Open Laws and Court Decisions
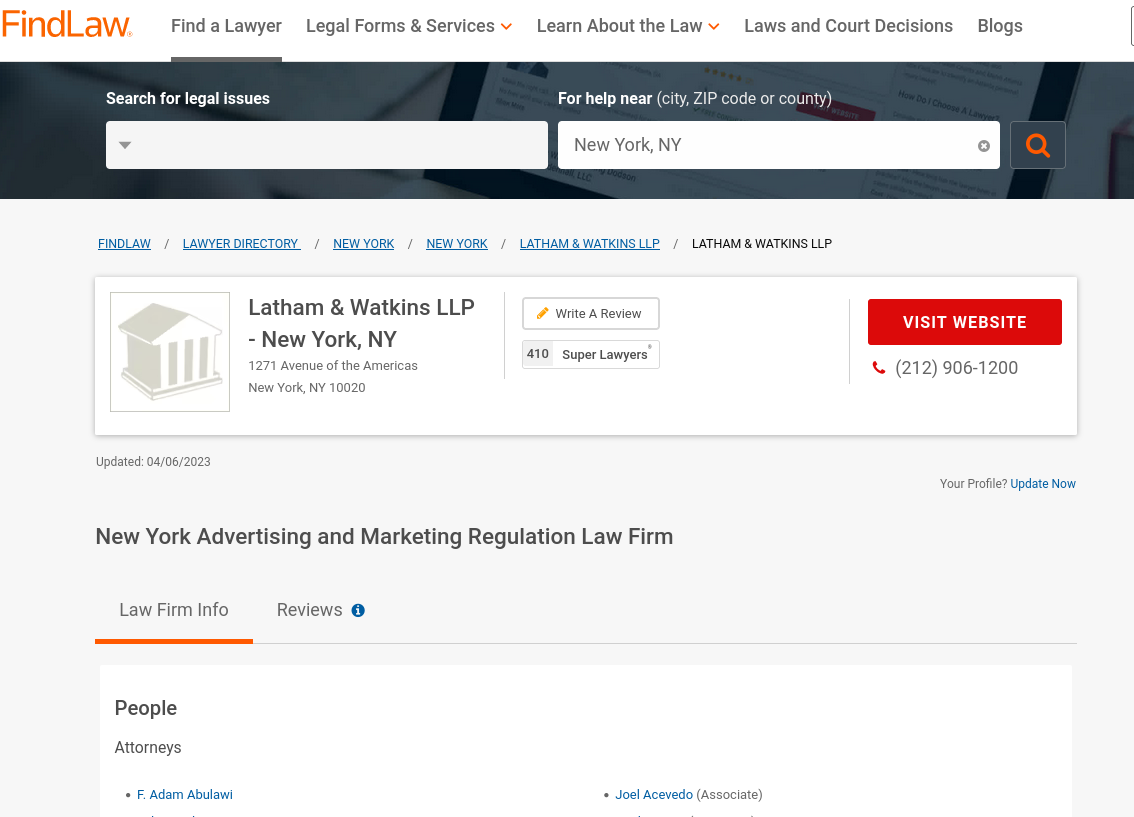This screenshot has width=1134, height=817. tap(848, 26)
